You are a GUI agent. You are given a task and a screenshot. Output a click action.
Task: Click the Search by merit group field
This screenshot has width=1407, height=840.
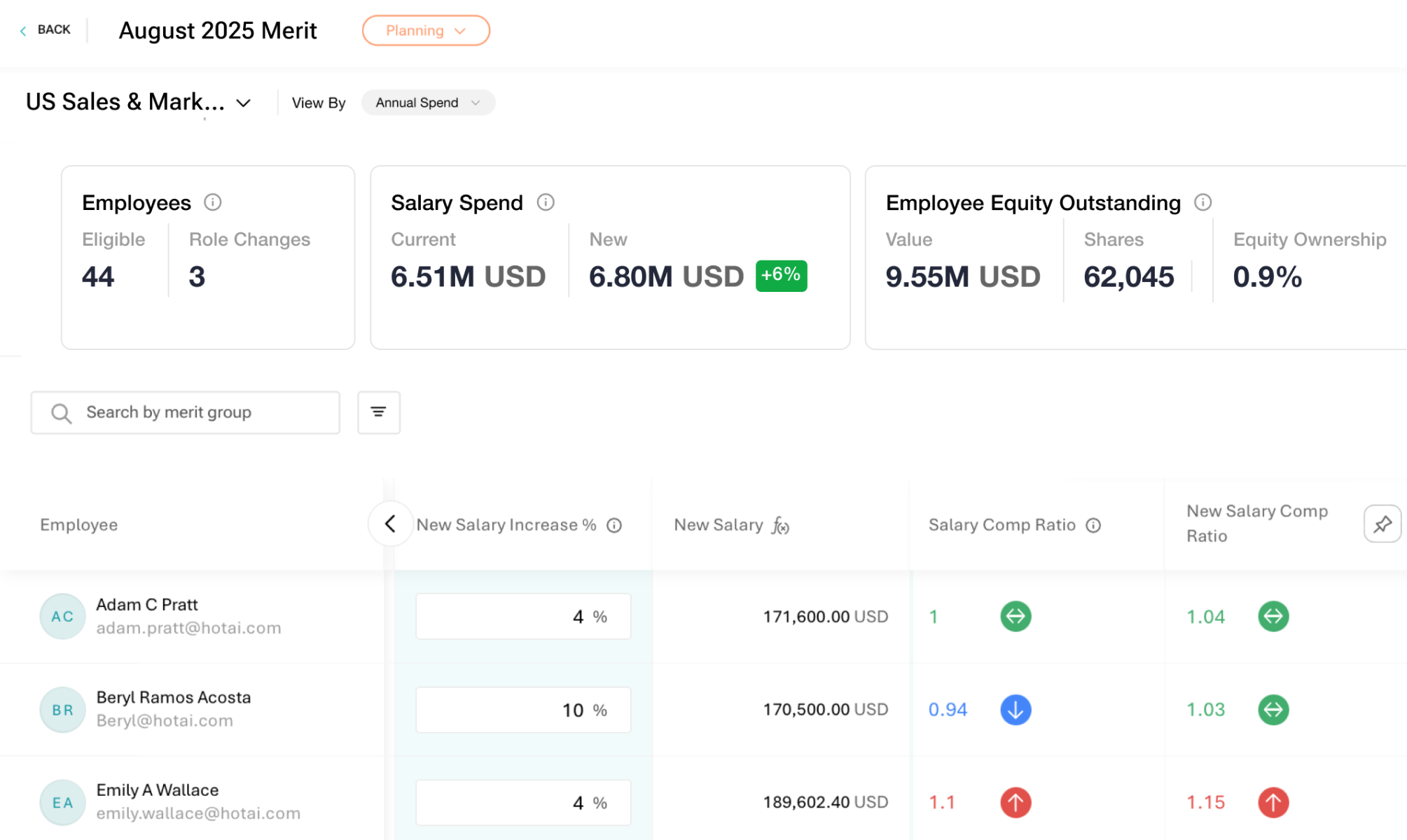[186, 413]
